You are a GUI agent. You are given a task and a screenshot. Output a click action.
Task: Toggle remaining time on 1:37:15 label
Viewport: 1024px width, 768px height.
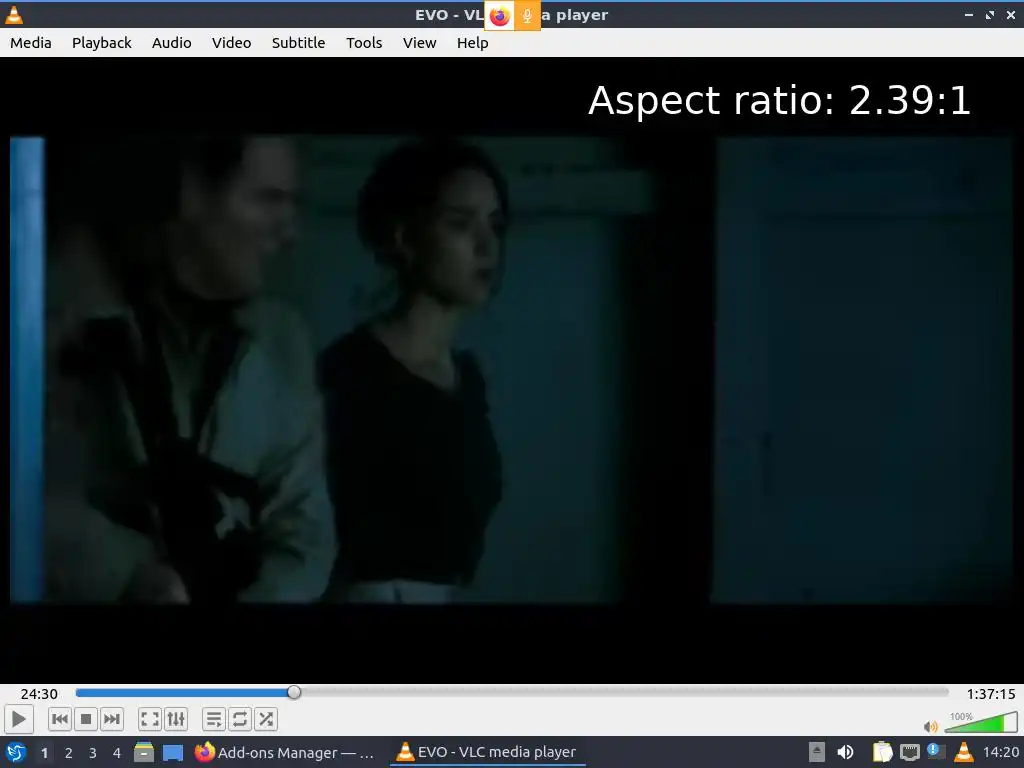pos(991,694)
